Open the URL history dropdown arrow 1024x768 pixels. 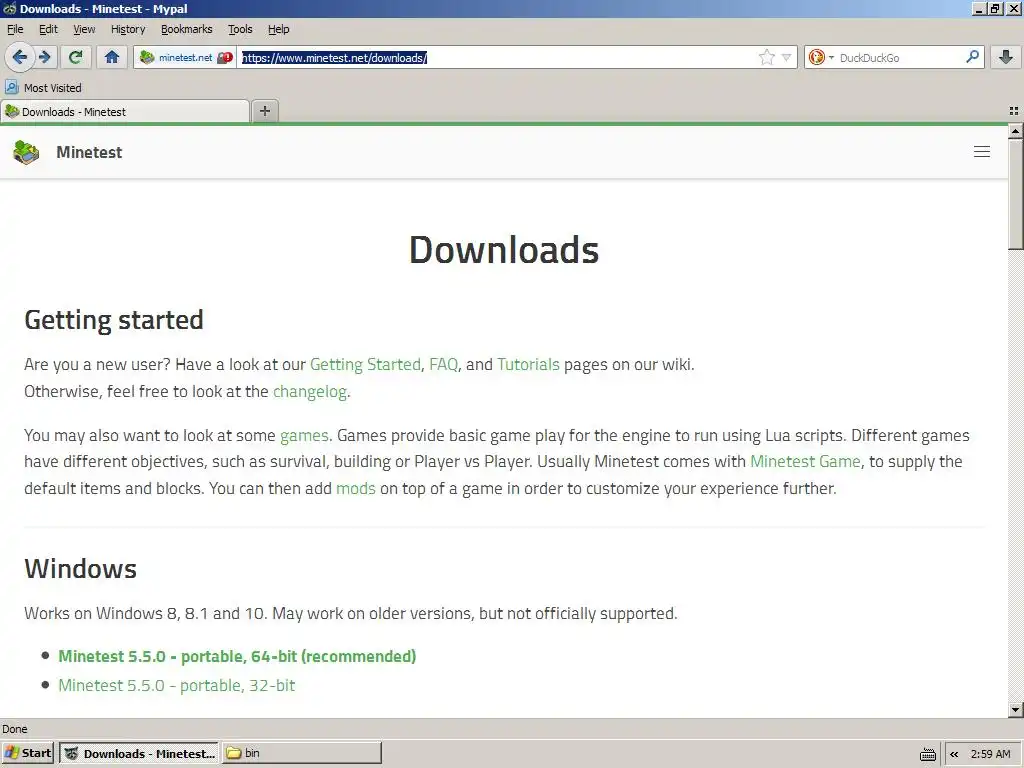coord(786,57)
